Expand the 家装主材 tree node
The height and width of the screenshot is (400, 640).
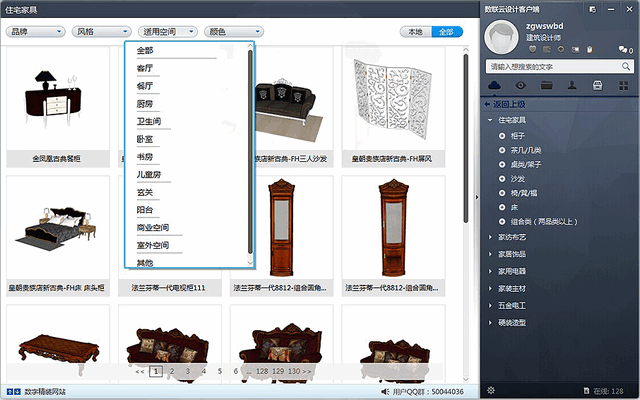[x=490, y=288]
